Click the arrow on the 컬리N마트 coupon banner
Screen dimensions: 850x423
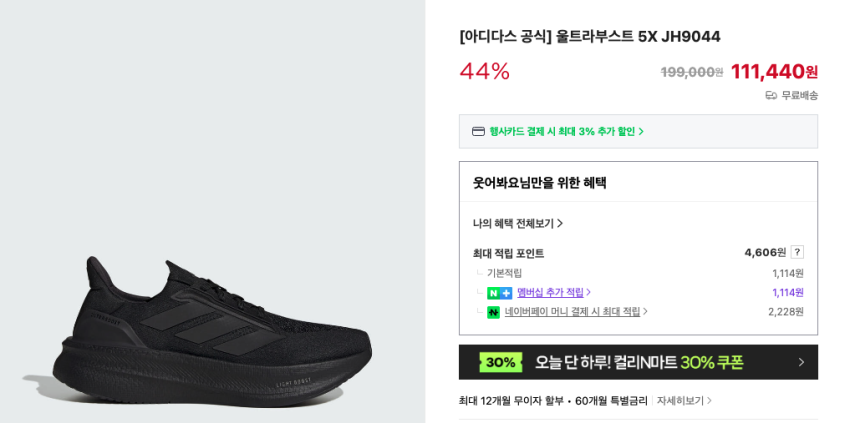801,362
